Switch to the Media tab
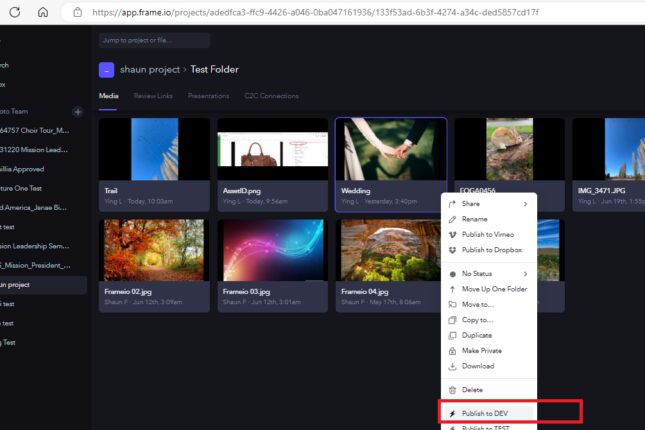The width and height of the screenshot is (645, 430). pyautogui.click(x=109, y=96)
